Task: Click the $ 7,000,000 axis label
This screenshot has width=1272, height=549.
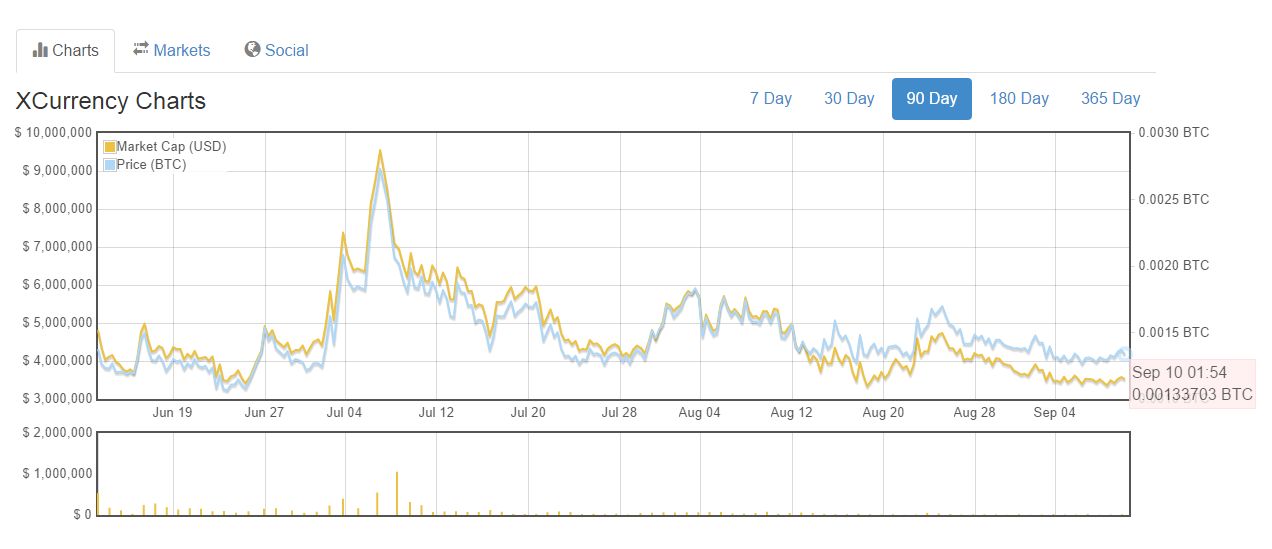Action: coord(58,246)
